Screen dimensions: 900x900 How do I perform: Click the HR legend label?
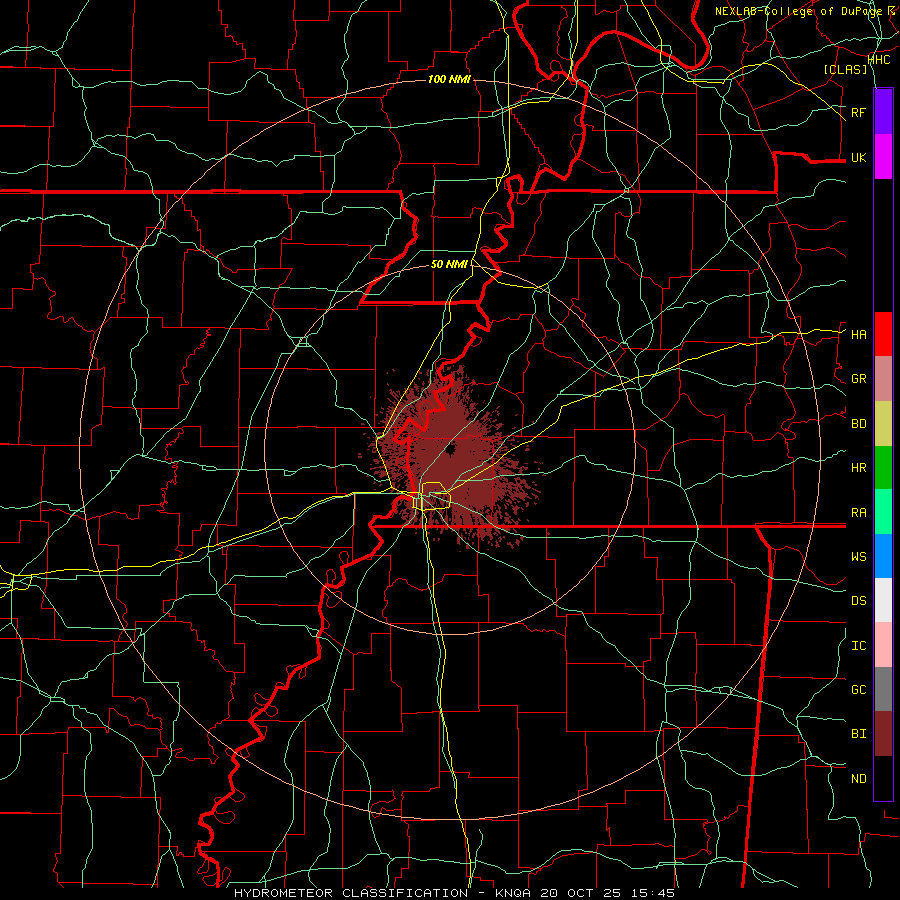tap(858, 468)
